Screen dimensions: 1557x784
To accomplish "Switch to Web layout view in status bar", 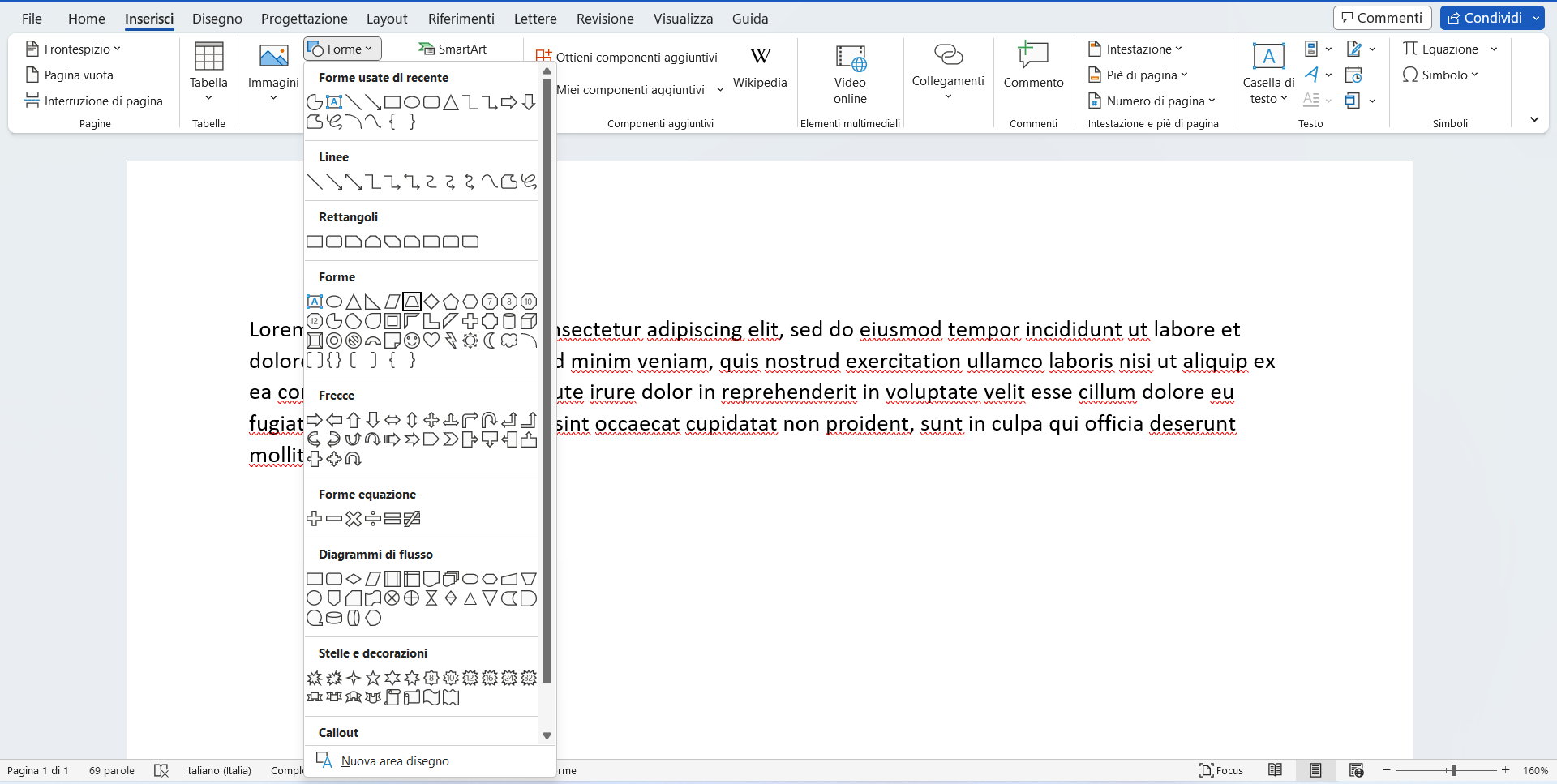I will 1357,770.
